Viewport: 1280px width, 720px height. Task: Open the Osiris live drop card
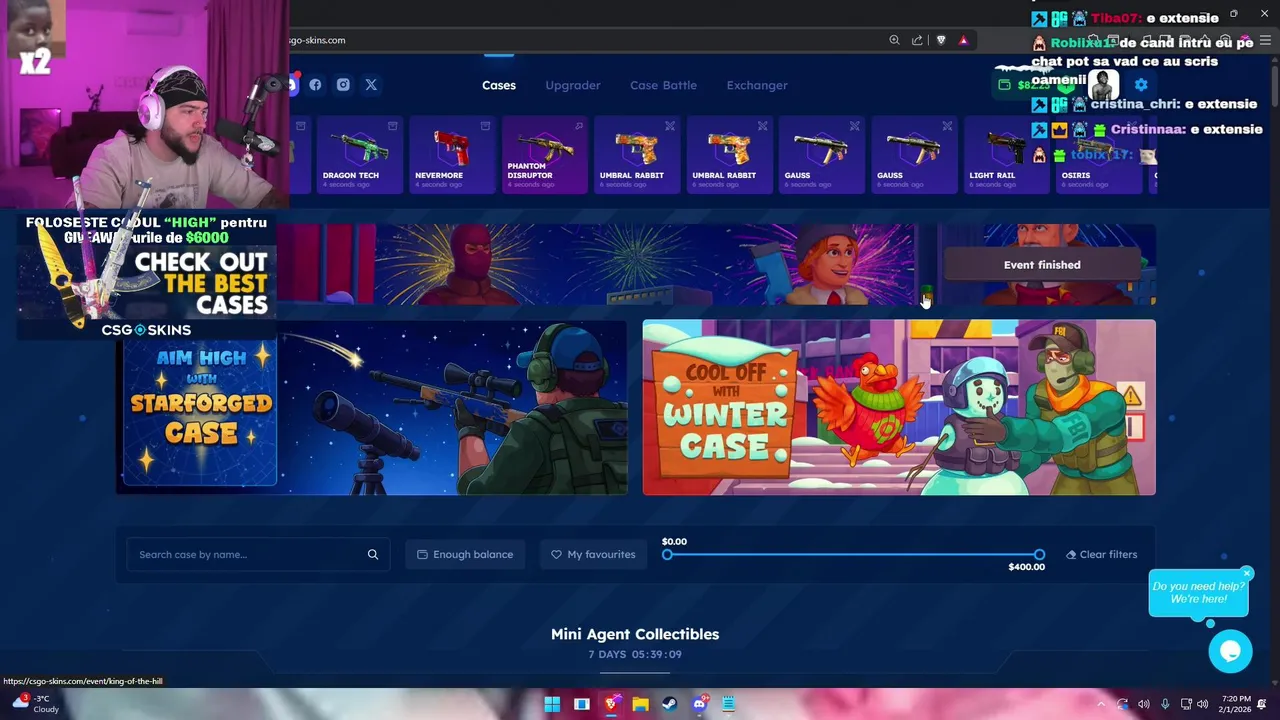[1099, 155]
